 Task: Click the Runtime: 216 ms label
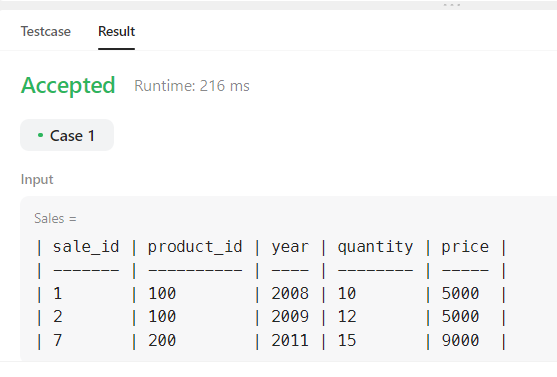click(x=192, y=86)
